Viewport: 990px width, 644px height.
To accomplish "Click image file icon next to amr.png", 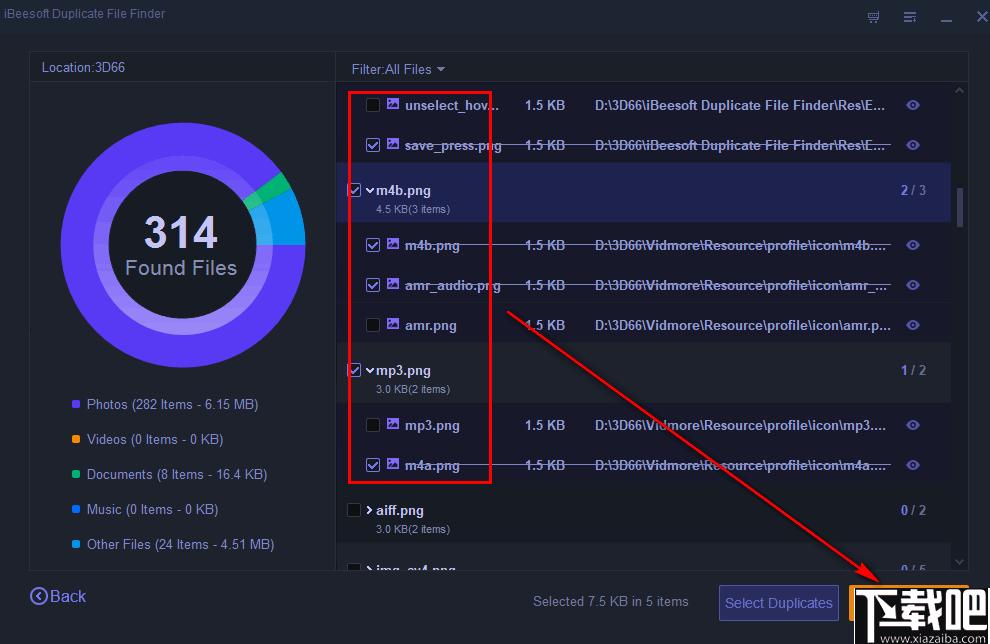I will 393,324.
